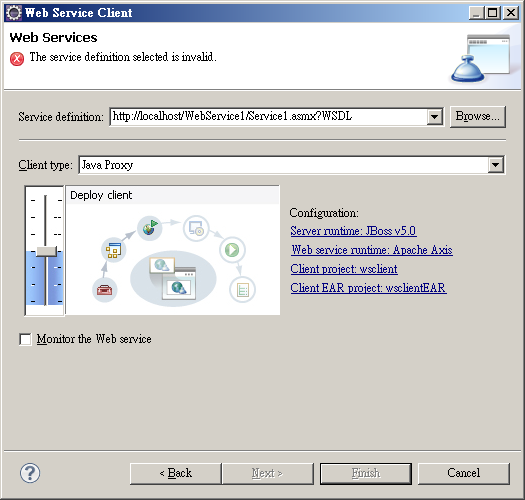Cancel the Web Service Client wizard
This screenshot has width=525, height=500.
coord(464,473)
